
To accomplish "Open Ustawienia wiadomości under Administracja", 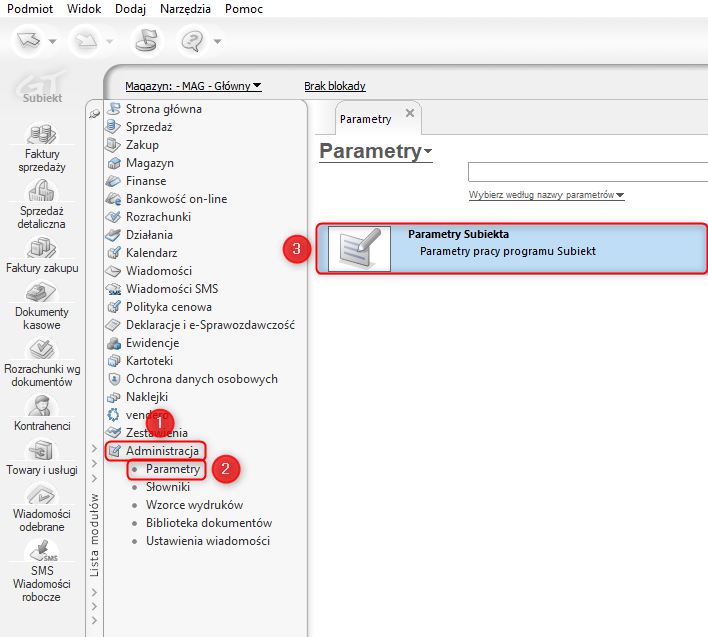I will (208, 541).
